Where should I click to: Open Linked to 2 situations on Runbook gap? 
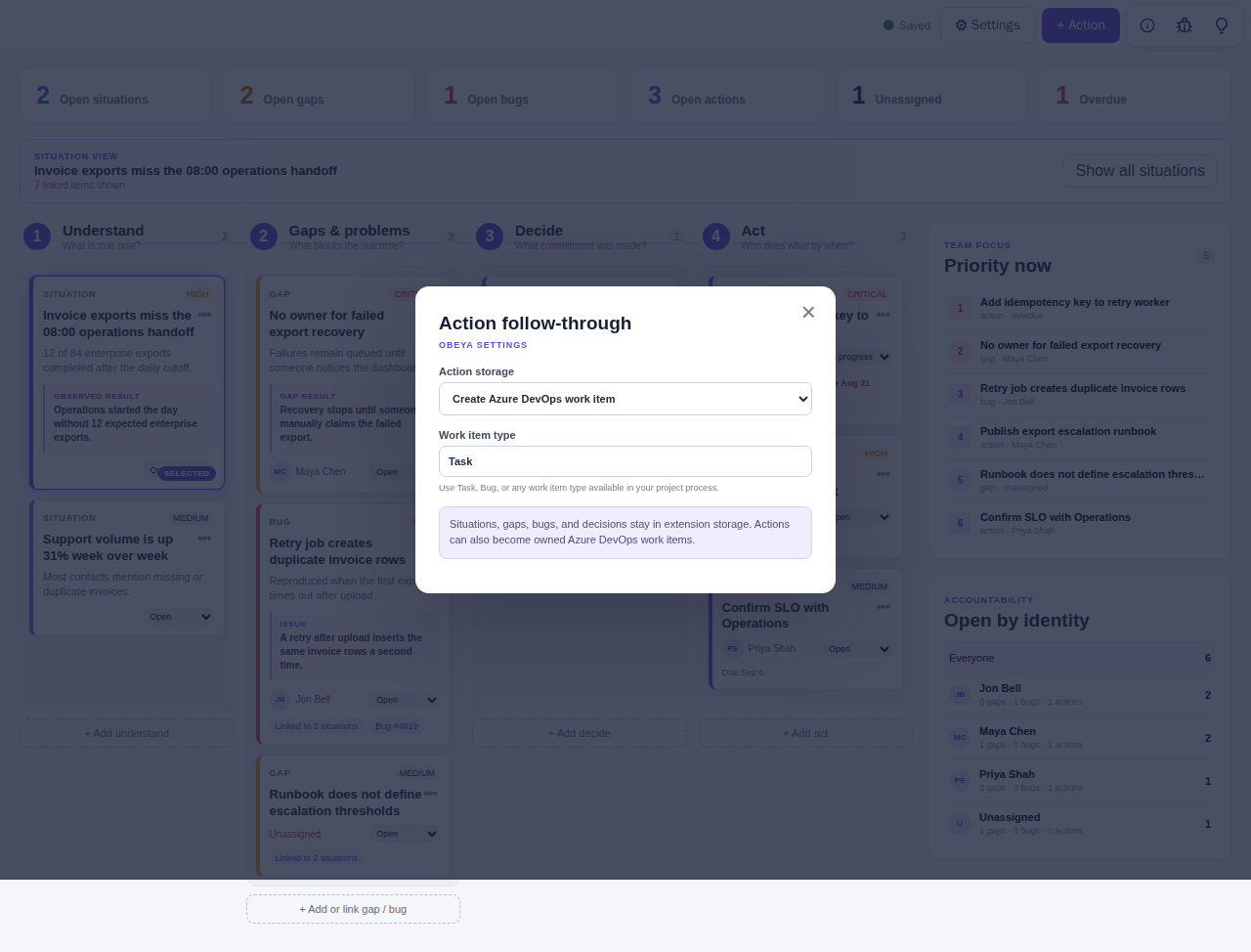(316, 858)
